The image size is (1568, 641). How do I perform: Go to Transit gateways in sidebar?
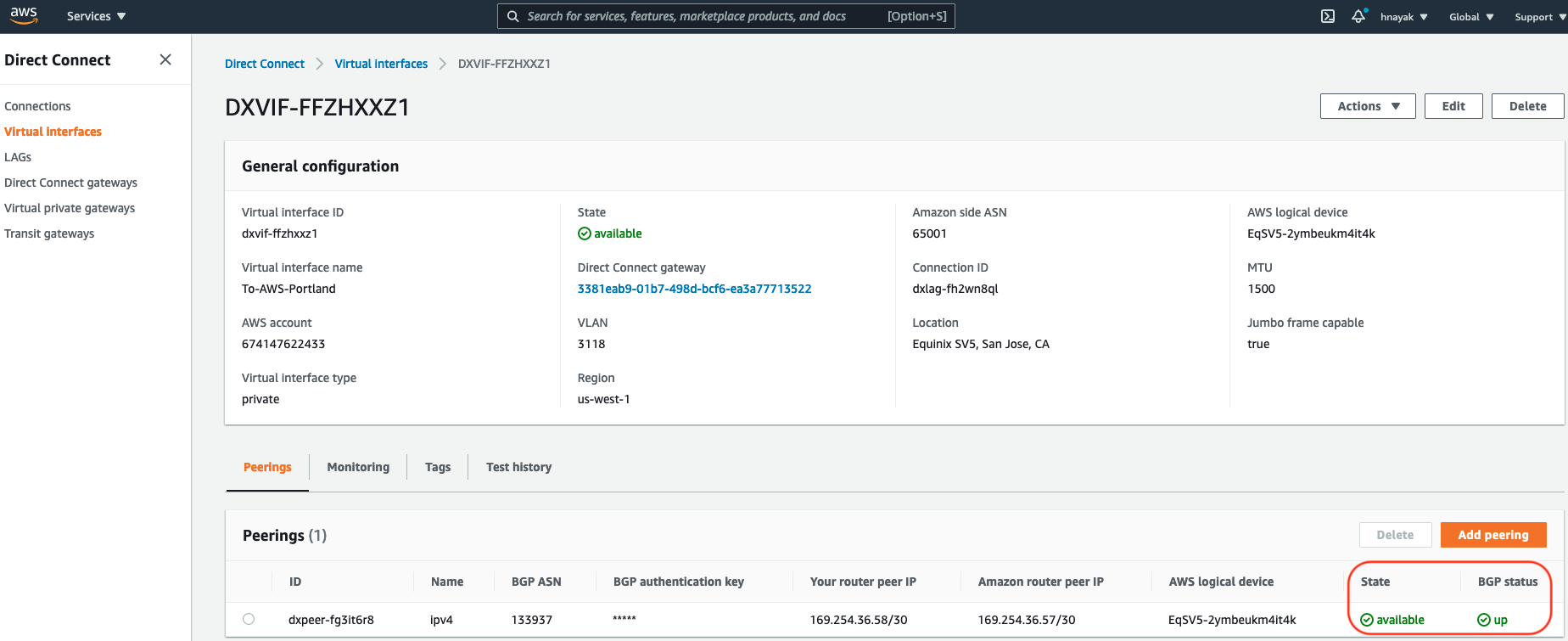point(49,233)
